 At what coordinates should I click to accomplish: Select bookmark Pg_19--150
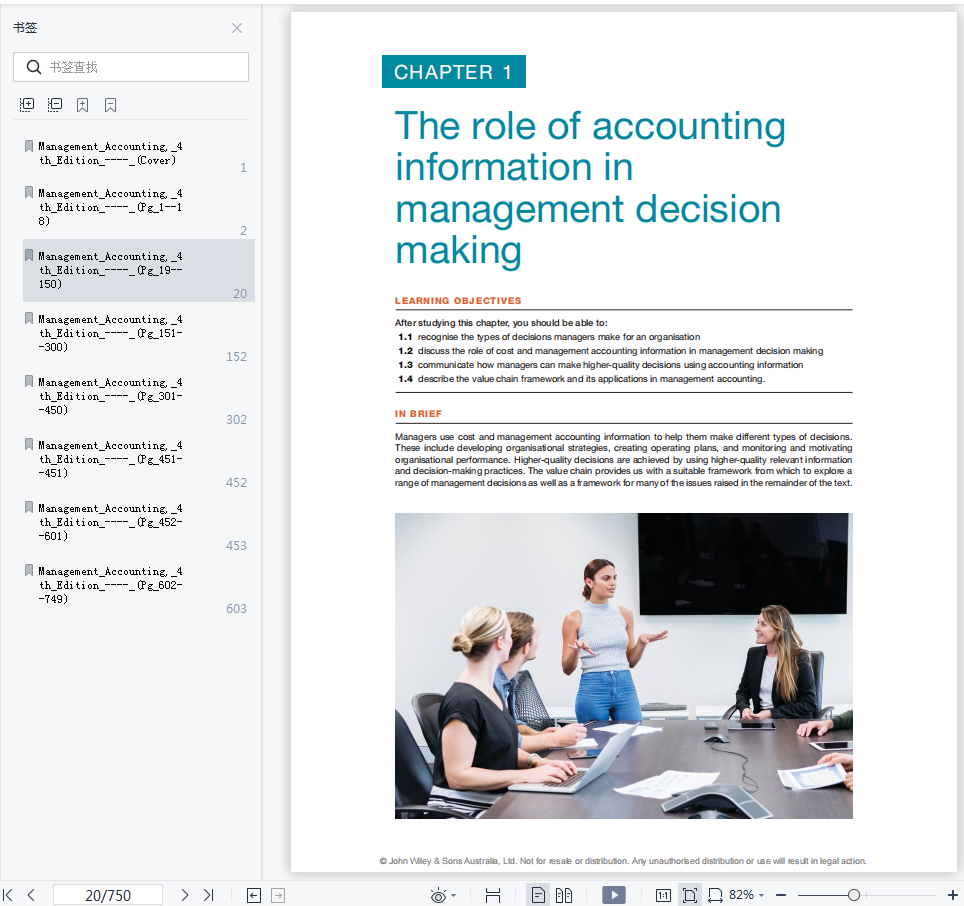[x=139, y=270]
